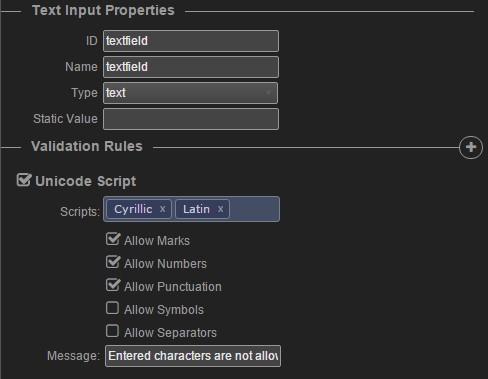This screenshot has height=379, width=488.
Task: Remove the Latin script tag
Action: point(220,209)
